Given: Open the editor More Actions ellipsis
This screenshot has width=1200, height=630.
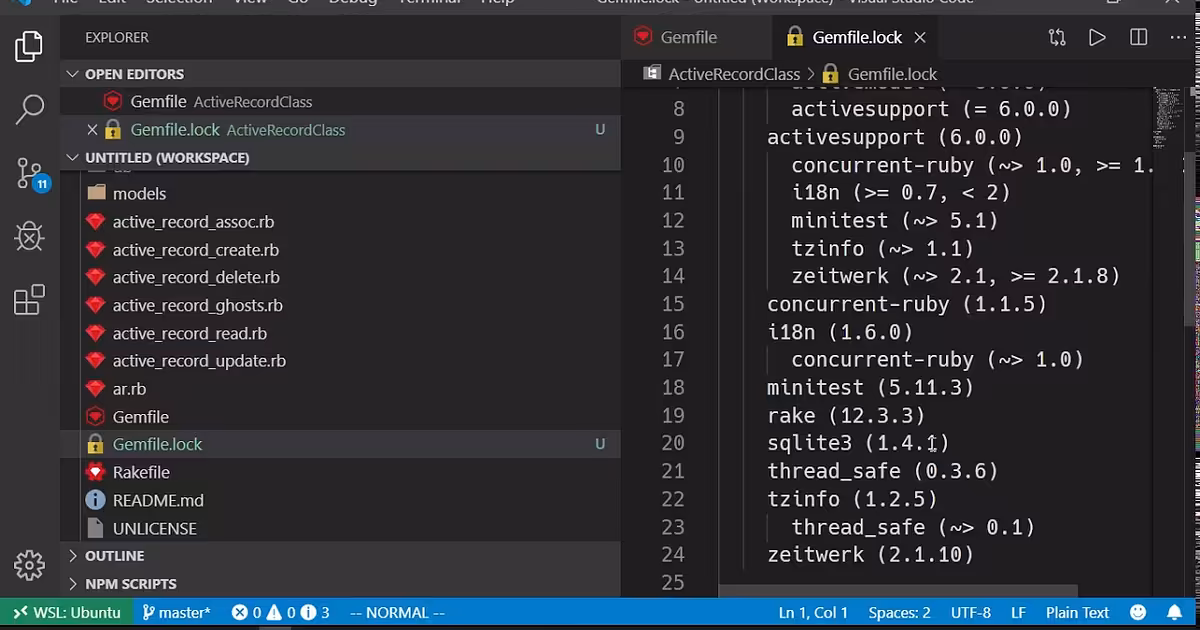Looking at the screenshot, I should point(1178,37).
